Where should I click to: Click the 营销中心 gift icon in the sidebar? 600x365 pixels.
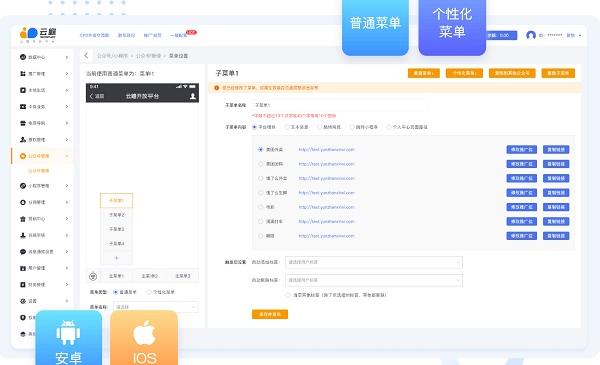23,219
